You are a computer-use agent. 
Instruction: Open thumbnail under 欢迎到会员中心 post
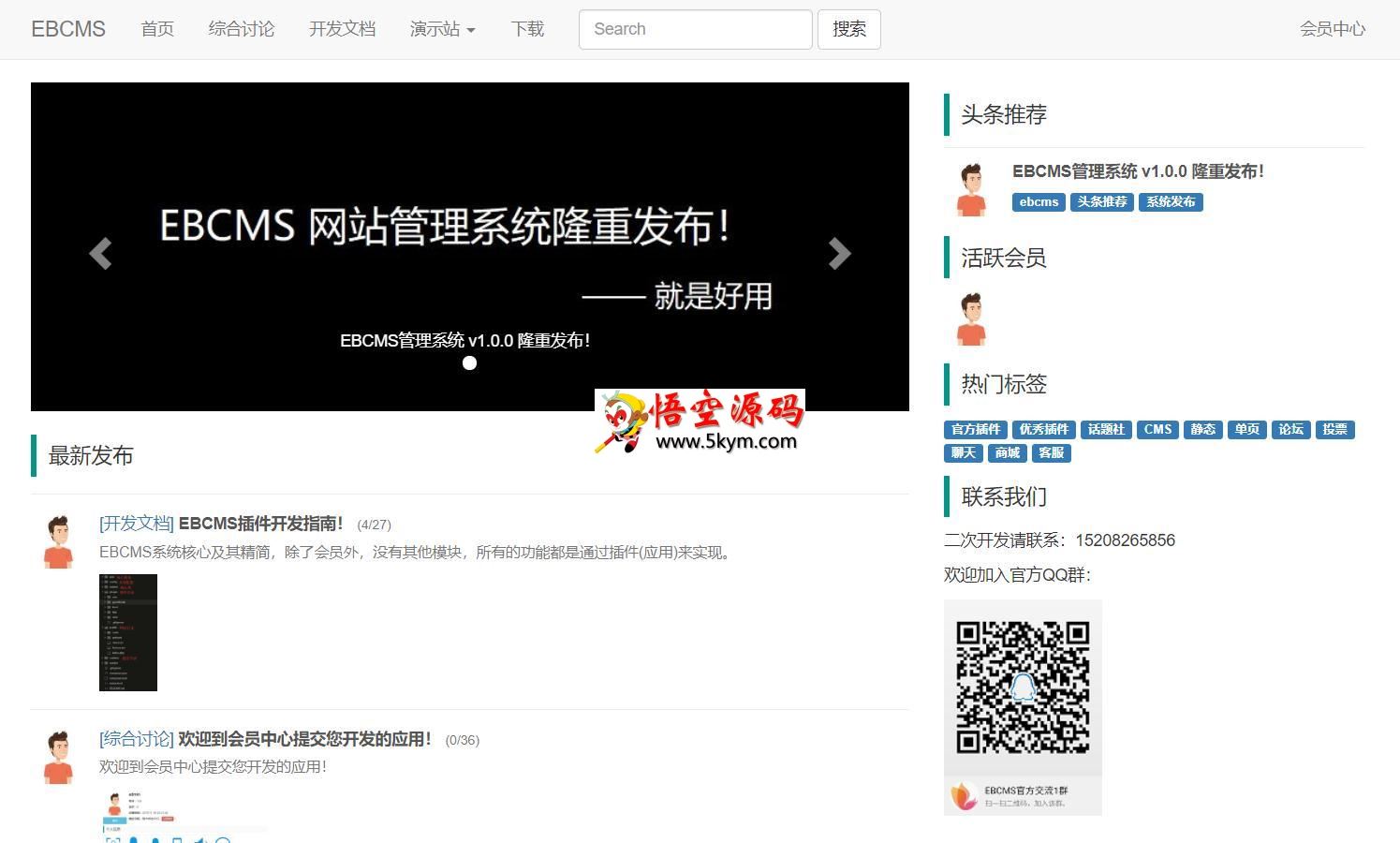[184, 817]
